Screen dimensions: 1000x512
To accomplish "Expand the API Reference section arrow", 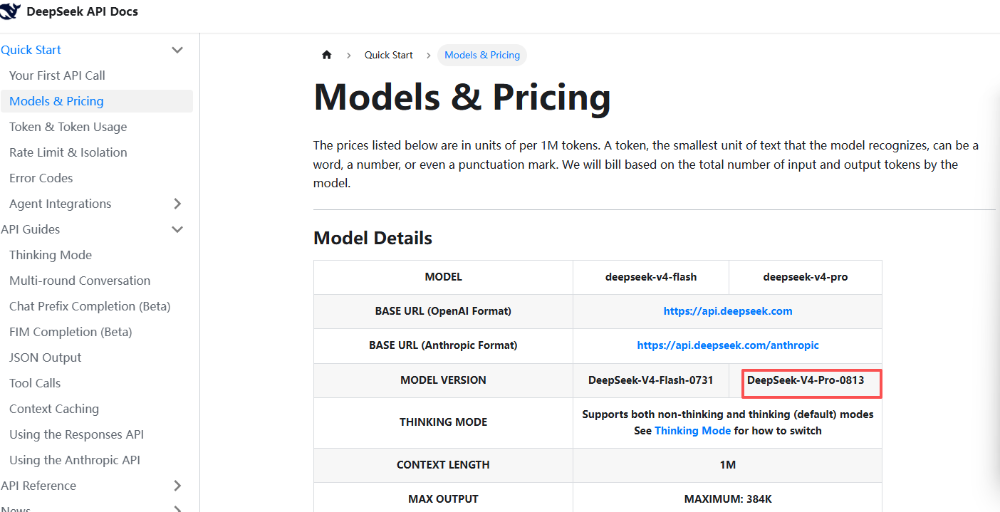I will [177, 486].
